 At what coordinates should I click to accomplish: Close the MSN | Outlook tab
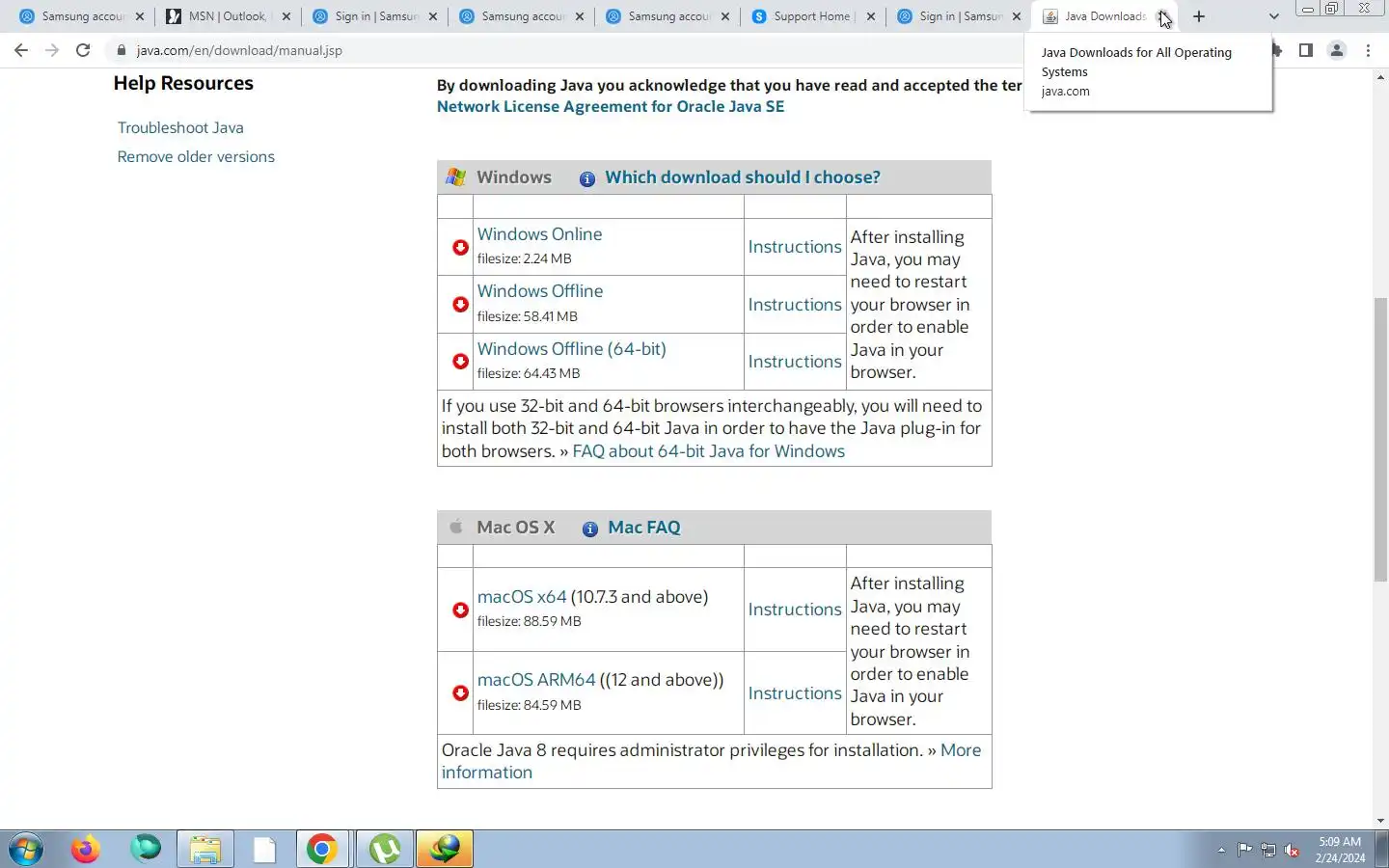[x=286, y=16]
